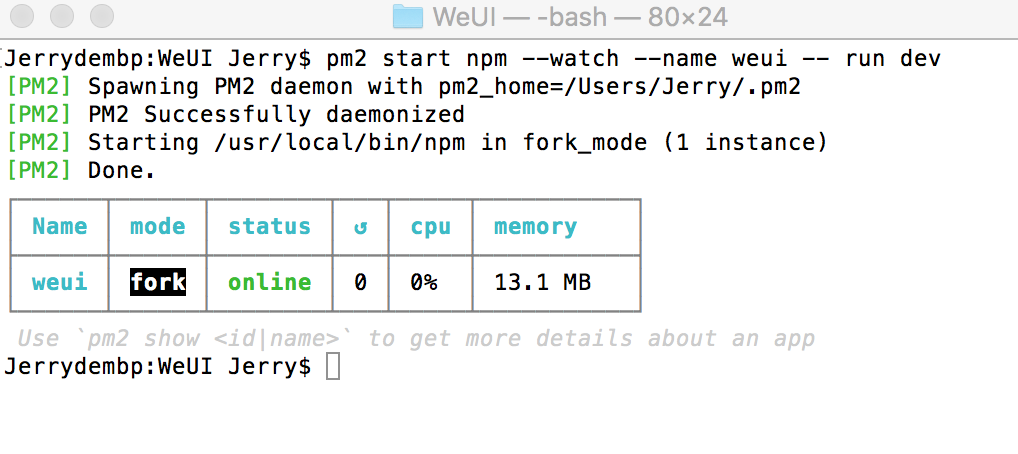
Task: Click the cursor block at the prompt
Action: coord(333,367)
